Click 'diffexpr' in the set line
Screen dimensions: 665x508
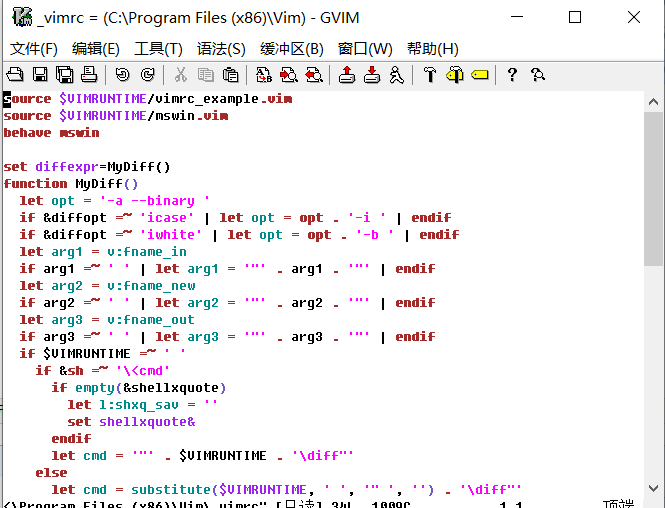[67, 167]
